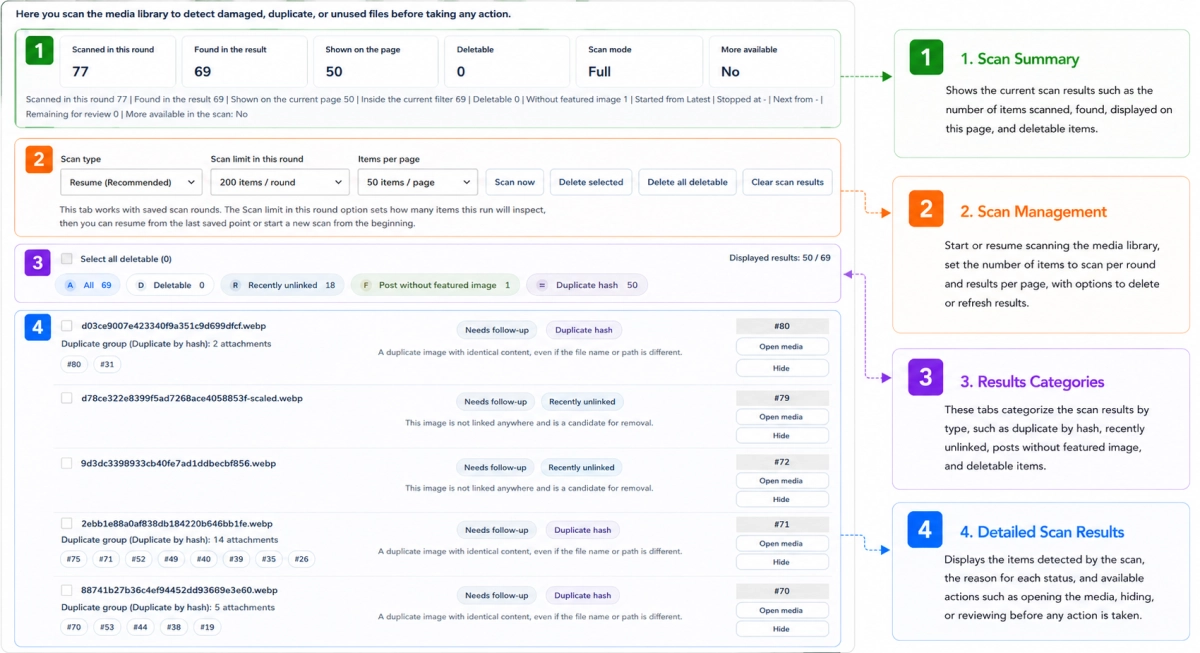Tick checkbox for d03ce9007e423340f9a351c9d699dfcf.webp

click(67, 326)
